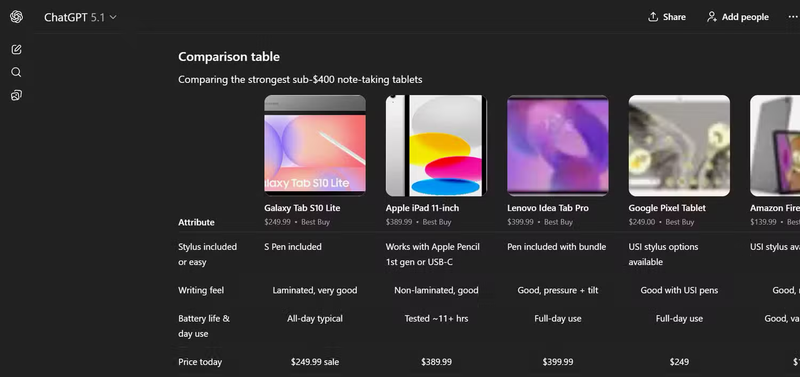
Task: Click the Galaxy Tab S10 Lite title
Action: coord(302,208)
